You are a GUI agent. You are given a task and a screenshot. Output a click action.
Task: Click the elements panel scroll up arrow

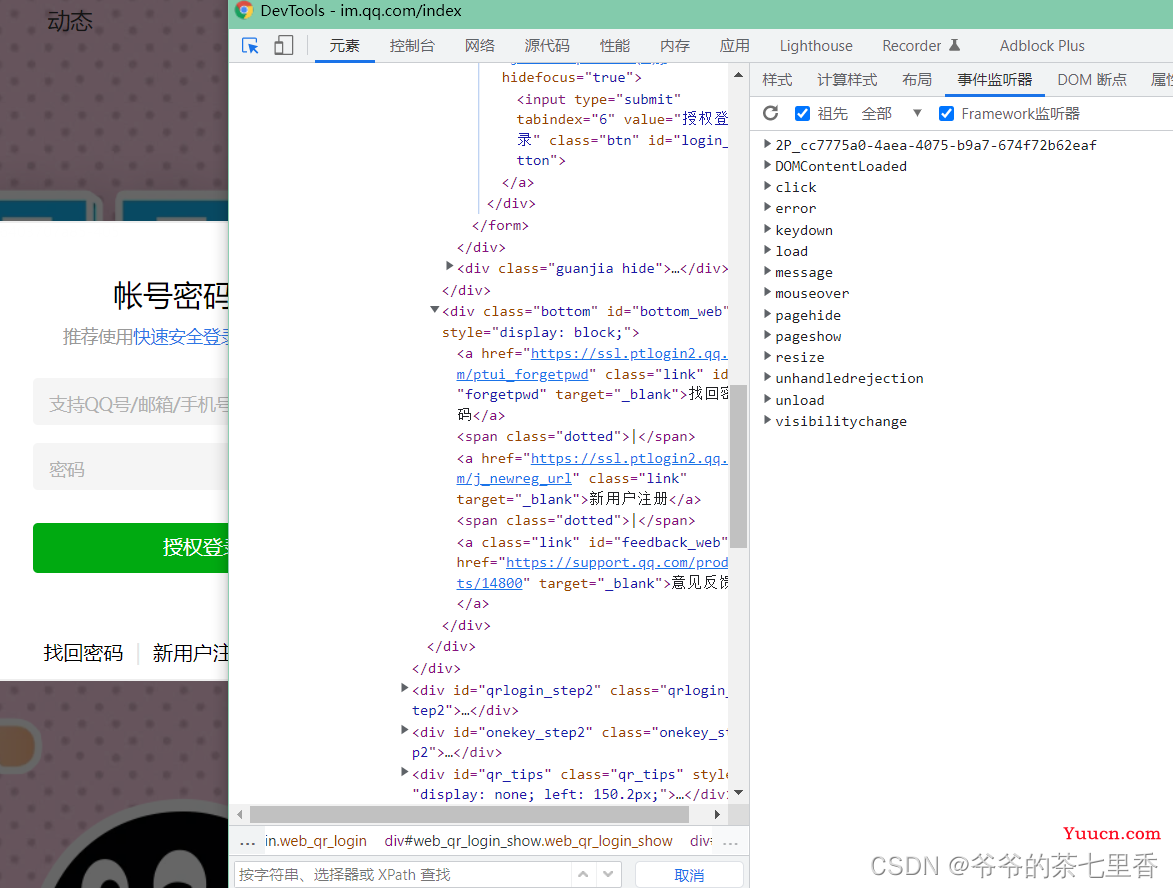738,75
